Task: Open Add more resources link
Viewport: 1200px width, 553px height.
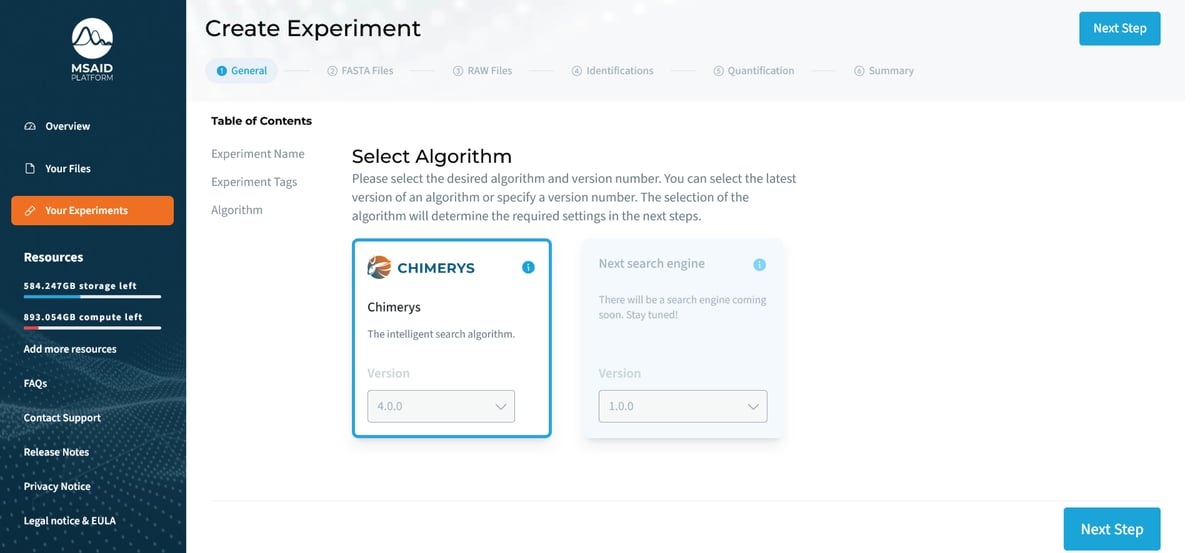Action: pos(70,349)
